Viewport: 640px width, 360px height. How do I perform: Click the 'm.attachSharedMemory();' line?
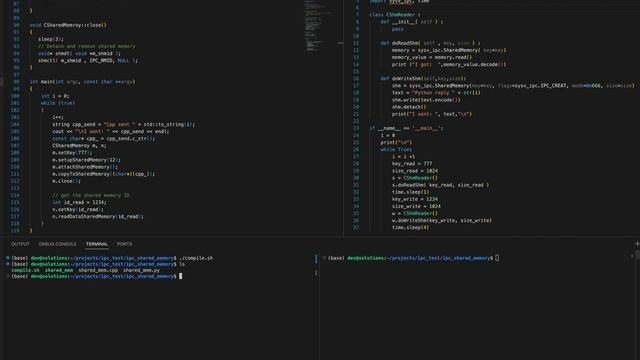click(x=85, y=167)
